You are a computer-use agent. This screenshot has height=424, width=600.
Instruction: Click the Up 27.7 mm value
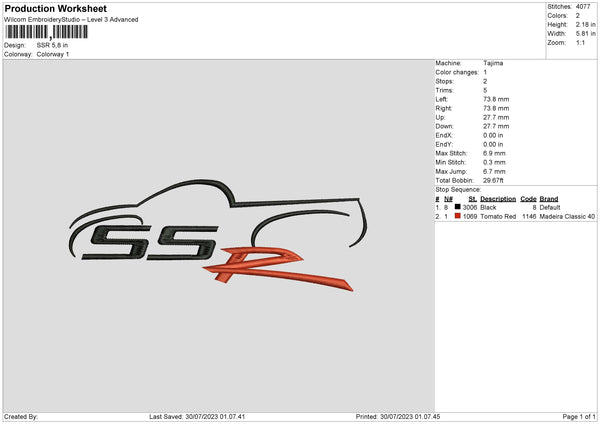pyautogui.click(x=496, y=117)
